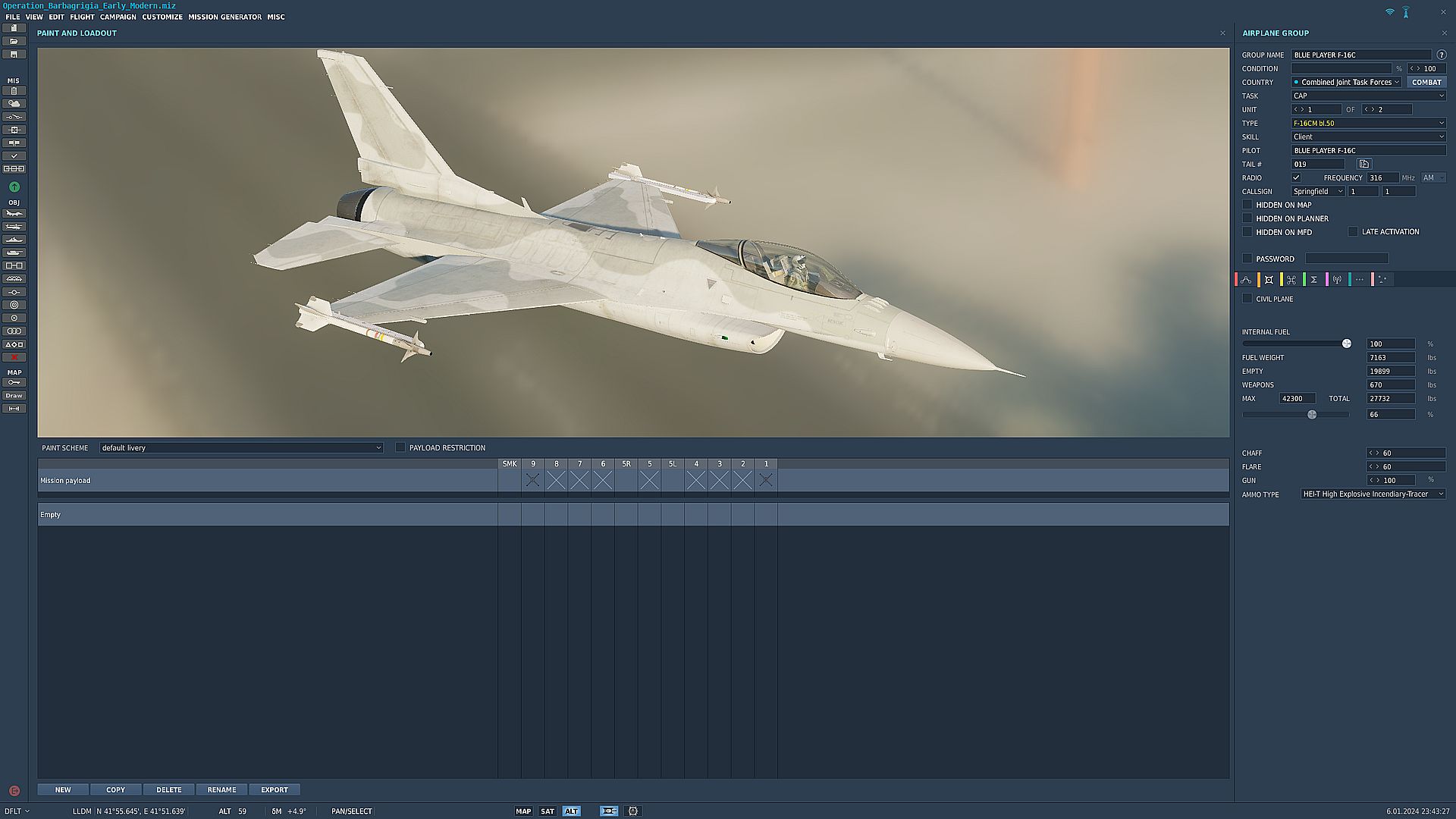Image resolution: width=1456 pixels, height=819 pixels.
Task: Open the saved mission folder icon
Action: (x=14, y=41)
